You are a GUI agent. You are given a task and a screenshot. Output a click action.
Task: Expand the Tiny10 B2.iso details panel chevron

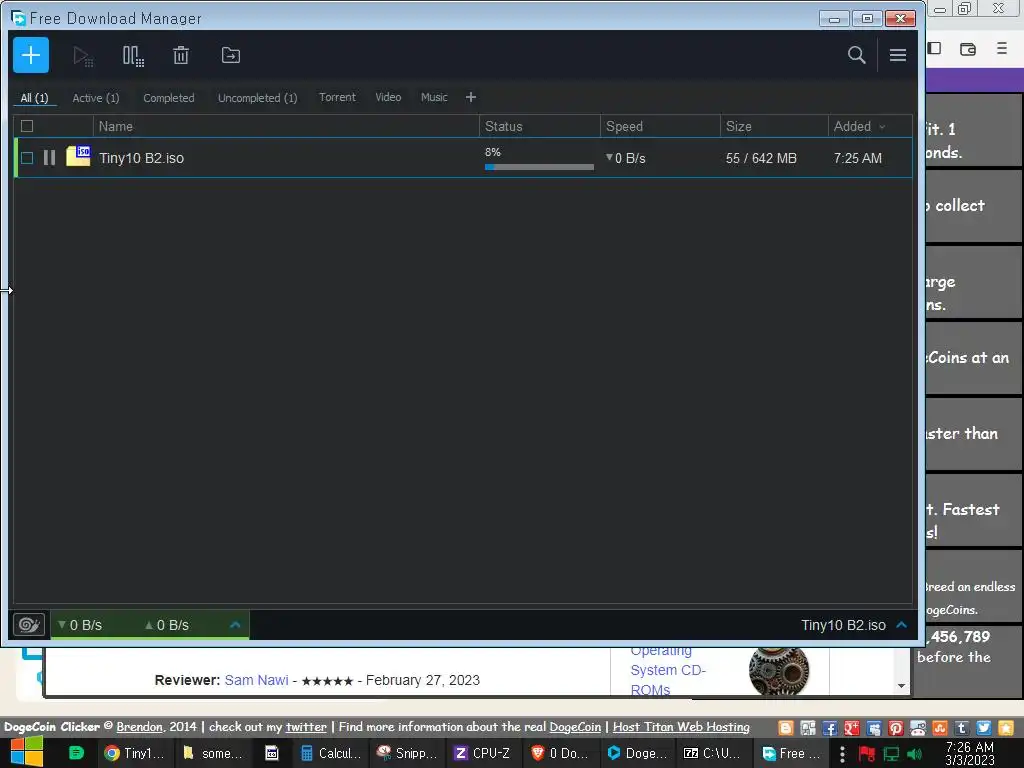(x=902, y=625)
